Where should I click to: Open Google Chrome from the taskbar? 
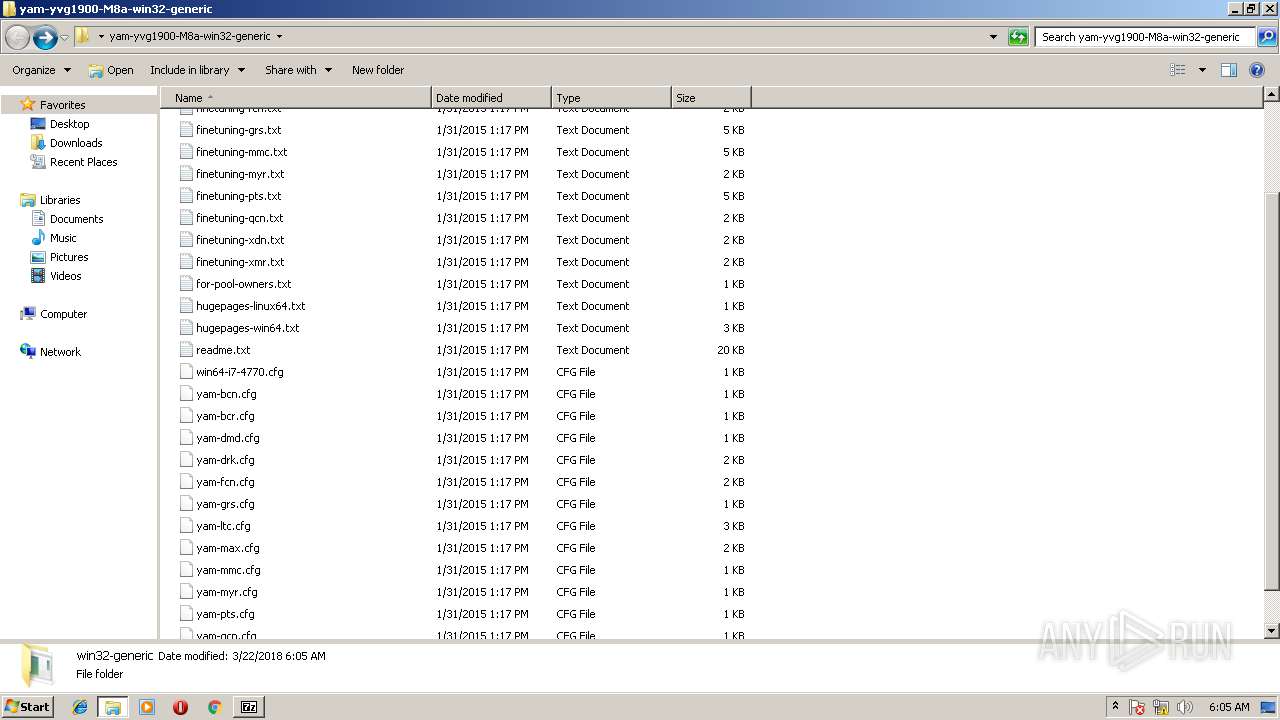[x=214, y=707]
